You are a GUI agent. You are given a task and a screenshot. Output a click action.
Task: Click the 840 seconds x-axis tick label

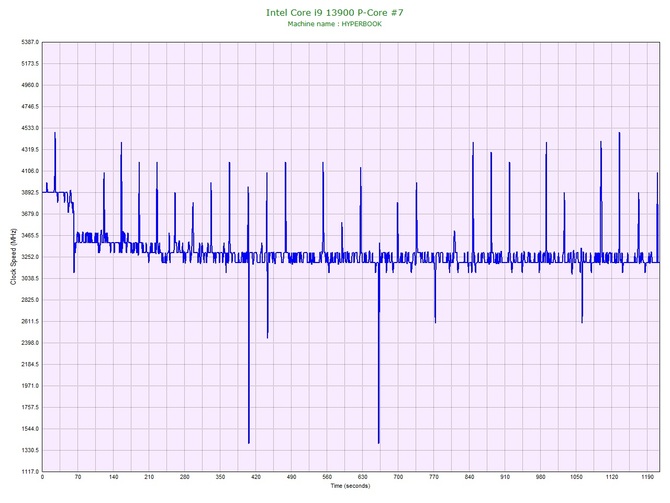tap(469, 477)
